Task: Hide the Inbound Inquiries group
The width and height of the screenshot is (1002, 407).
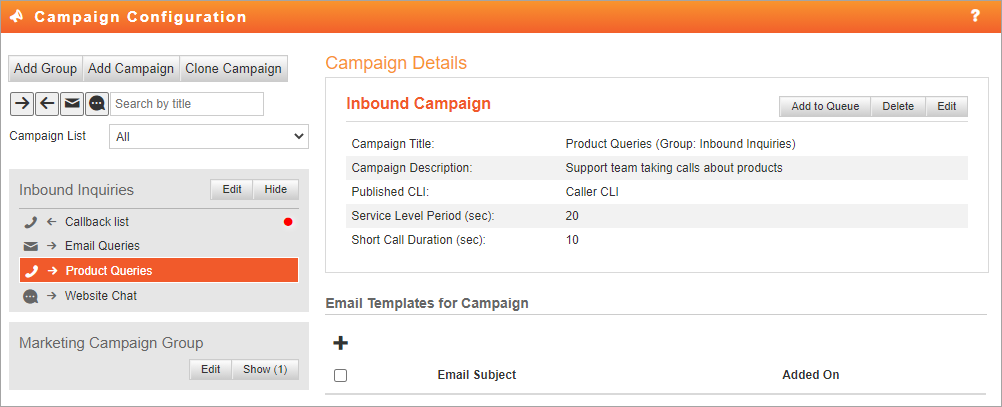Action: click(x=276, y=189)
